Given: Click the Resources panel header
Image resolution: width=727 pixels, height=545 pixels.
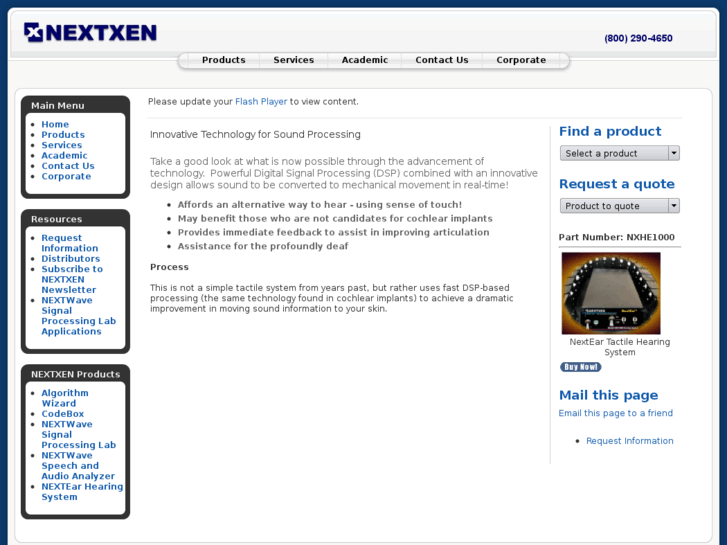Looking at the screenshot, I should (57, 219).
